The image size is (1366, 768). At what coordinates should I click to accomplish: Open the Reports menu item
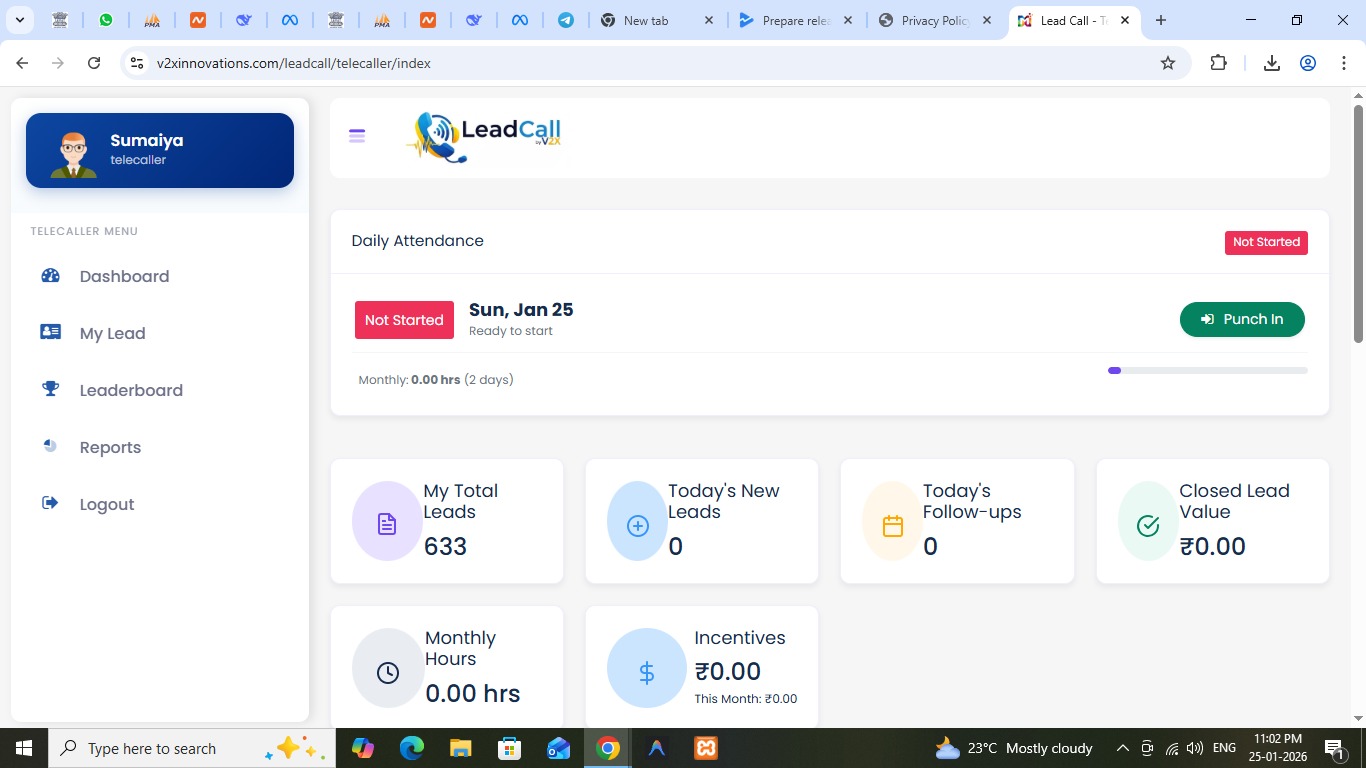110,448
